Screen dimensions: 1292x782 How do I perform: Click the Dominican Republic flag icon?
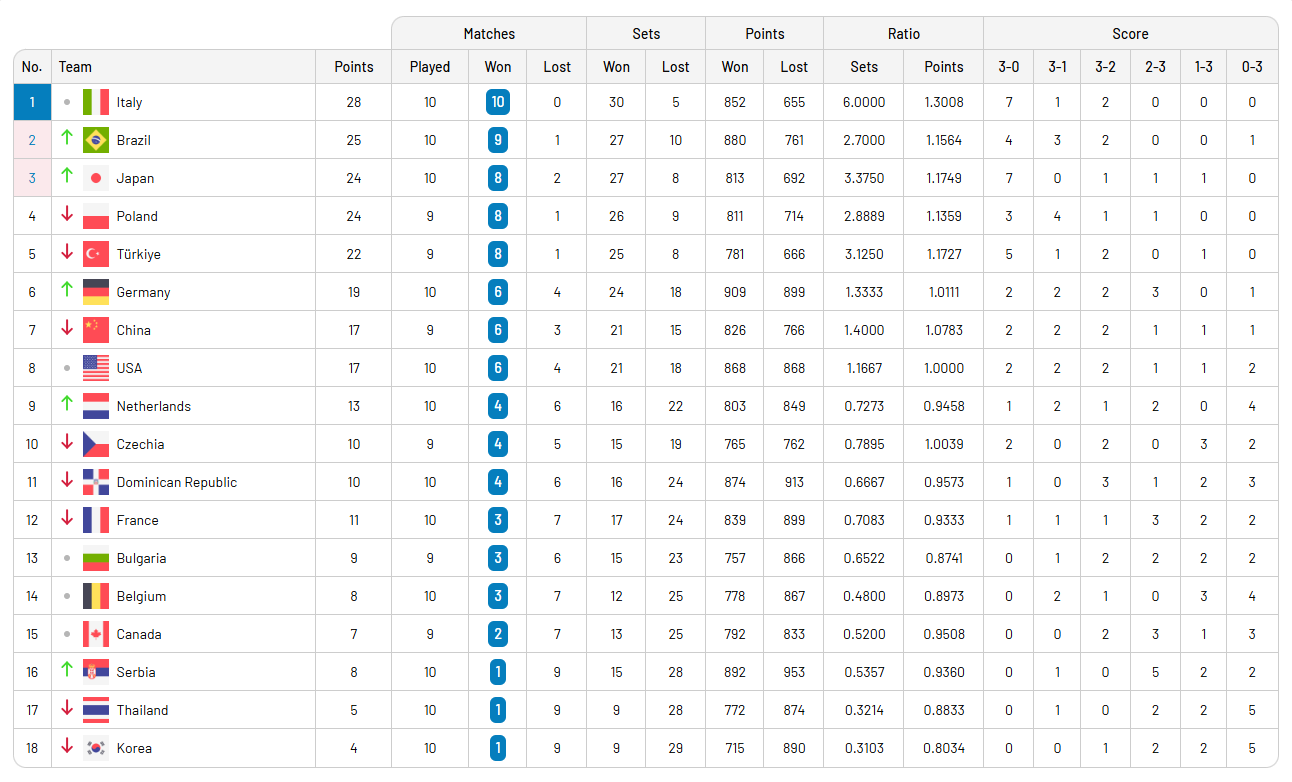point(96,482)
